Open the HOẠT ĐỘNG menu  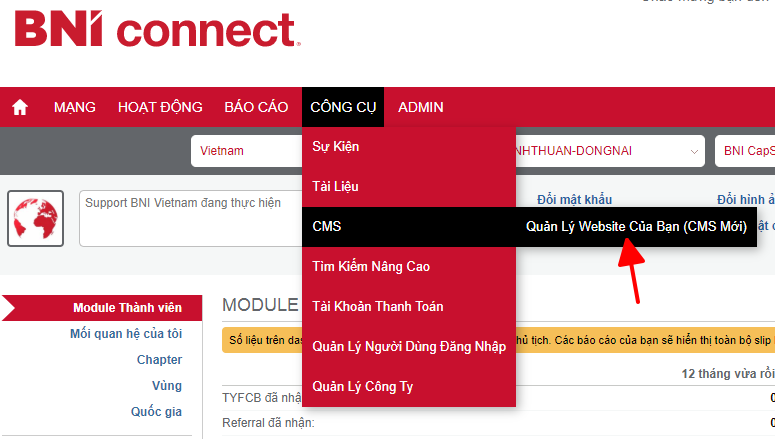pyautogui.click(x=160, y=107)
